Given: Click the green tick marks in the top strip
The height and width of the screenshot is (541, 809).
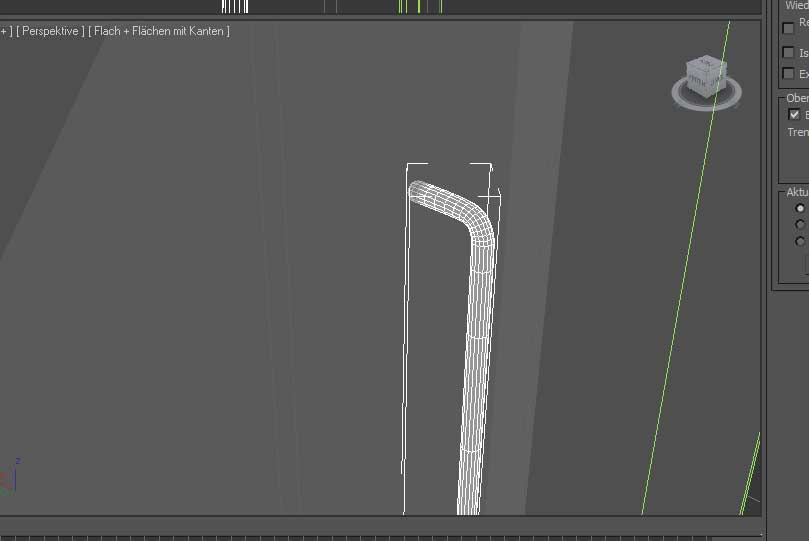Looking at the screenshot, I should pos(410,6).
